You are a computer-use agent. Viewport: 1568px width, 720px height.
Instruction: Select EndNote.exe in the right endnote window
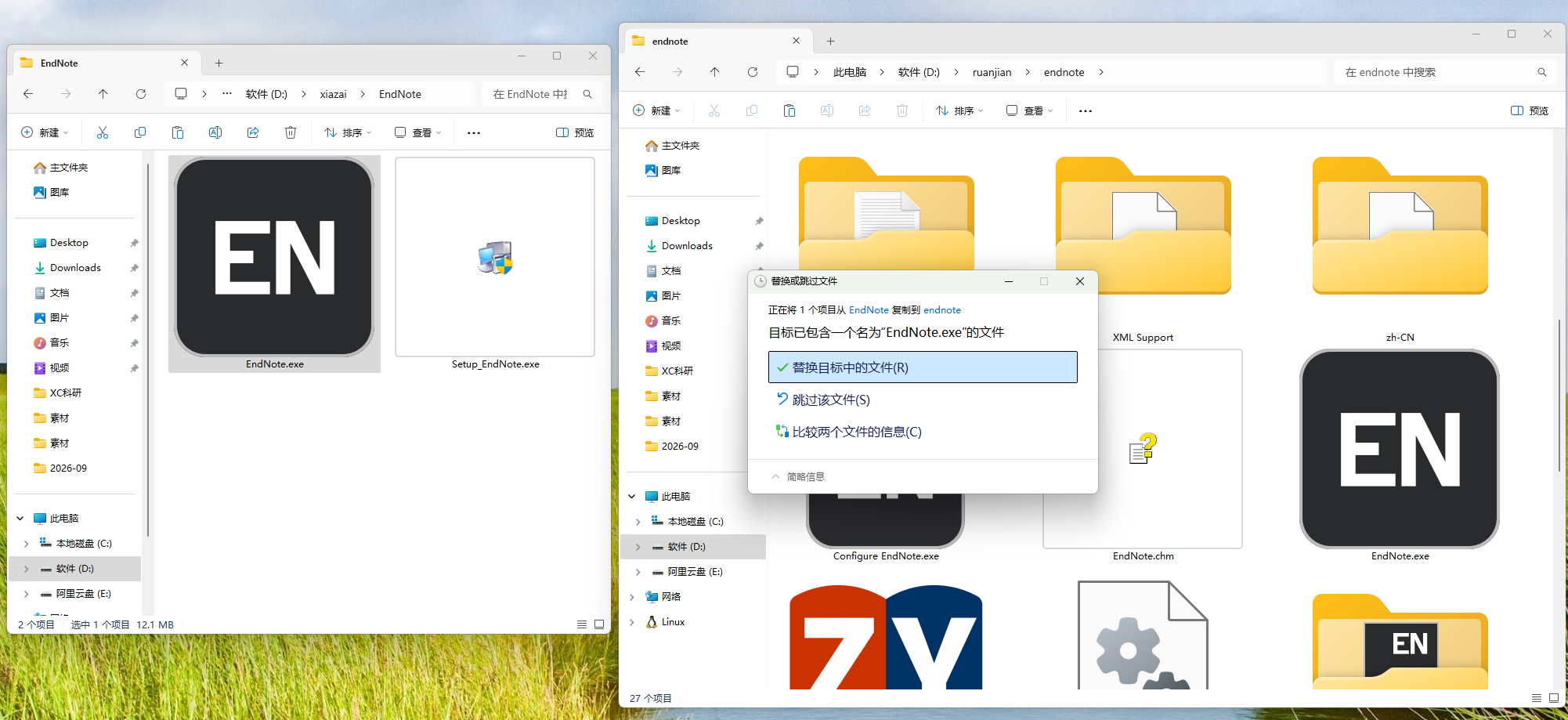[1400, 456]
